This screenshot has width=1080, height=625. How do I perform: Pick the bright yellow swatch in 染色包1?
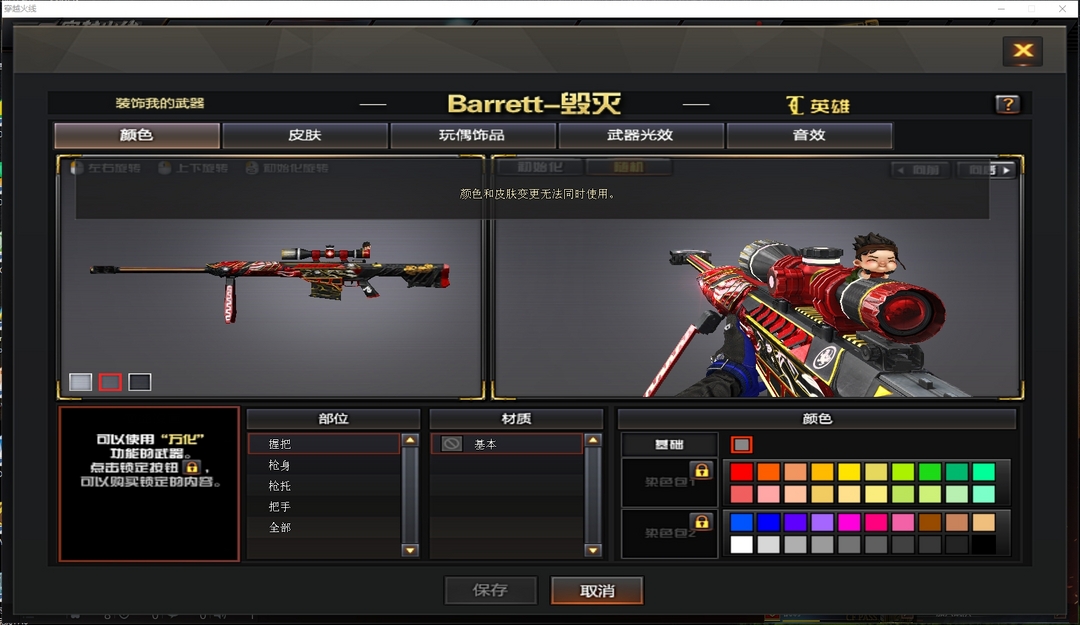(849, 471)
